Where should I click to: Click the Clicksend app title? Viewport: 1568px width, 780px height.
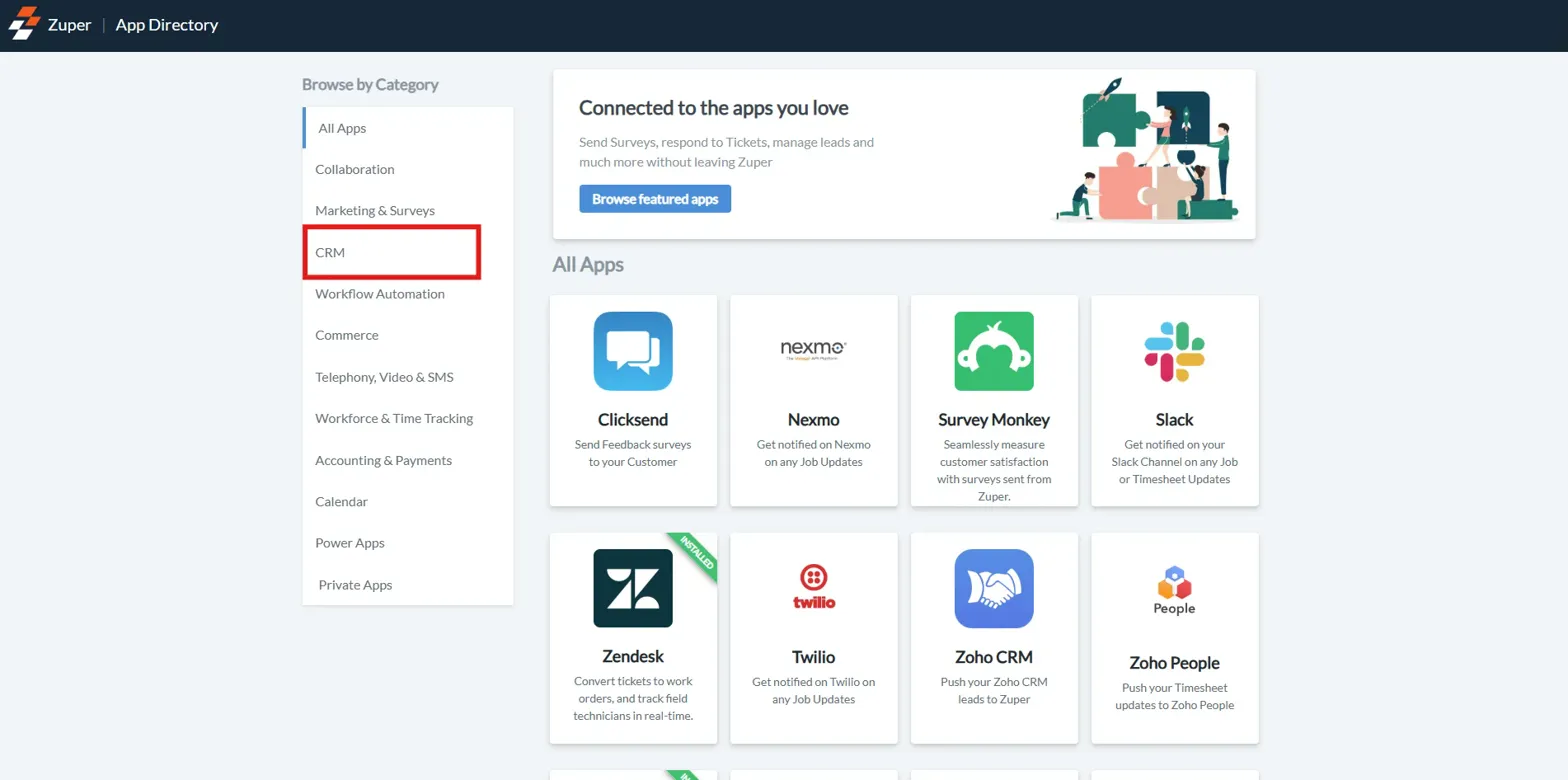(x=633, y=419)
